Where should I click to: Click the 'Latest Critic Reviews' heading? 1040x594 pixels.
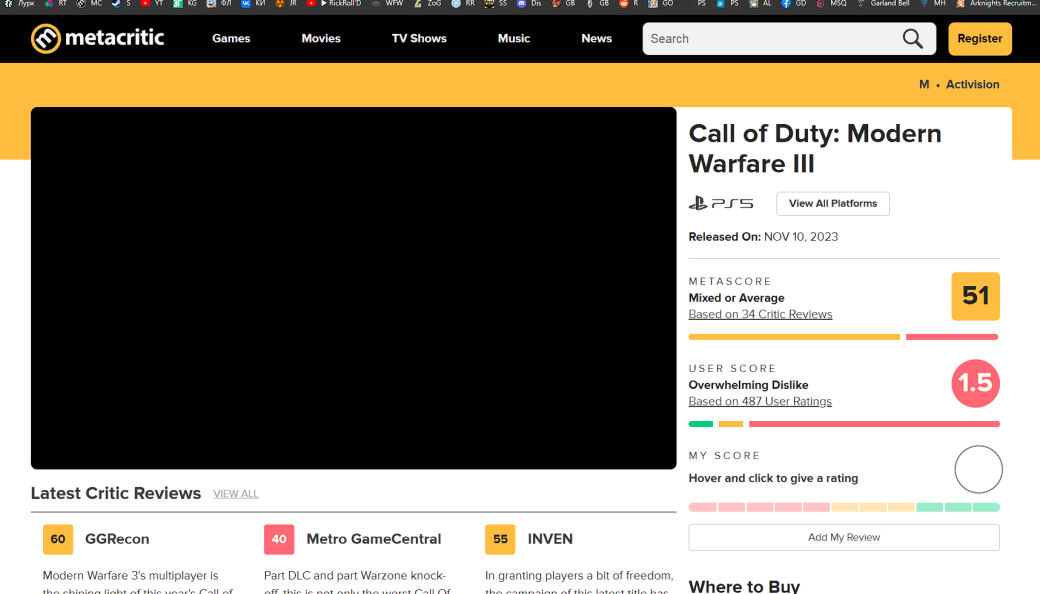115,493
